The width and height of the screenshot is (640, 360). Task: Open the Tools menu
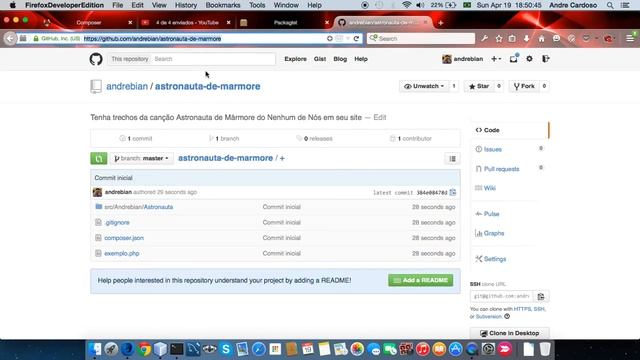click(257, 5)
